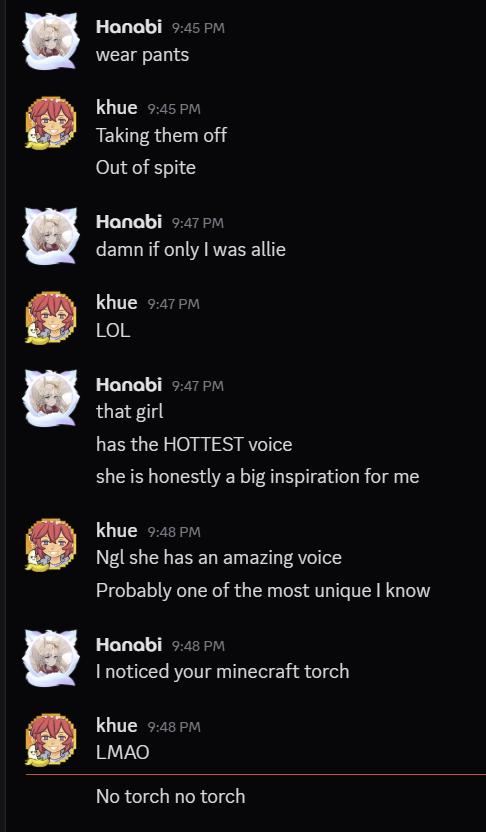Select "she is honestly a big inspiration for me"
Image resolution: width=486 pixels, height=832 pixels.
point(258,476)
